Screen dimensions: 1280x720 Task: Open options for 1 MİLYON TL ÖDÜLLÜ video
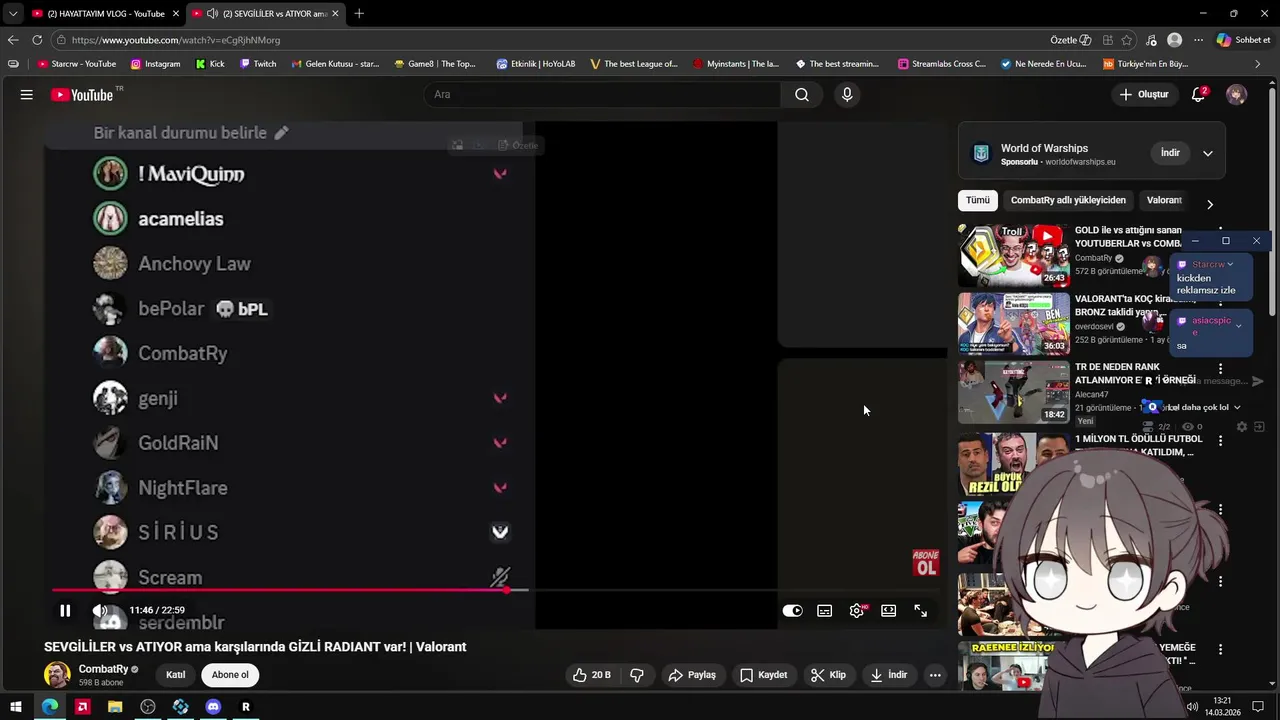point(1220,440)
